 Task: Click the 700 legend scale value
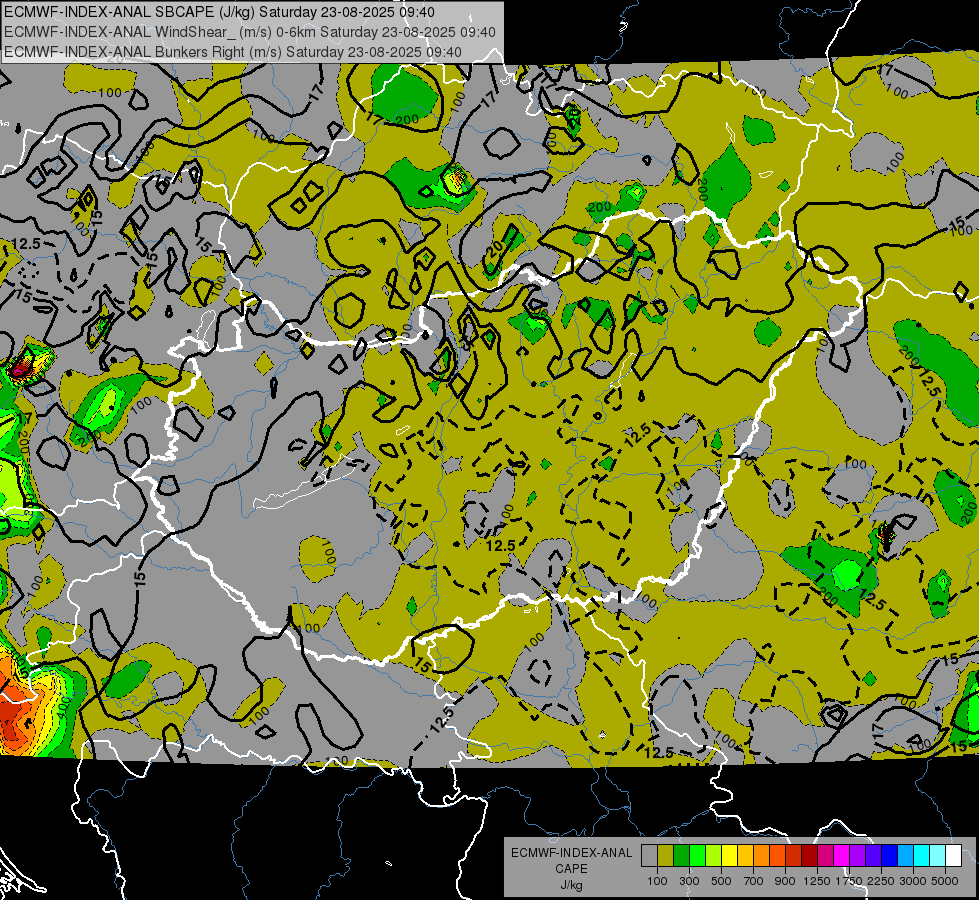coord(754,881)
